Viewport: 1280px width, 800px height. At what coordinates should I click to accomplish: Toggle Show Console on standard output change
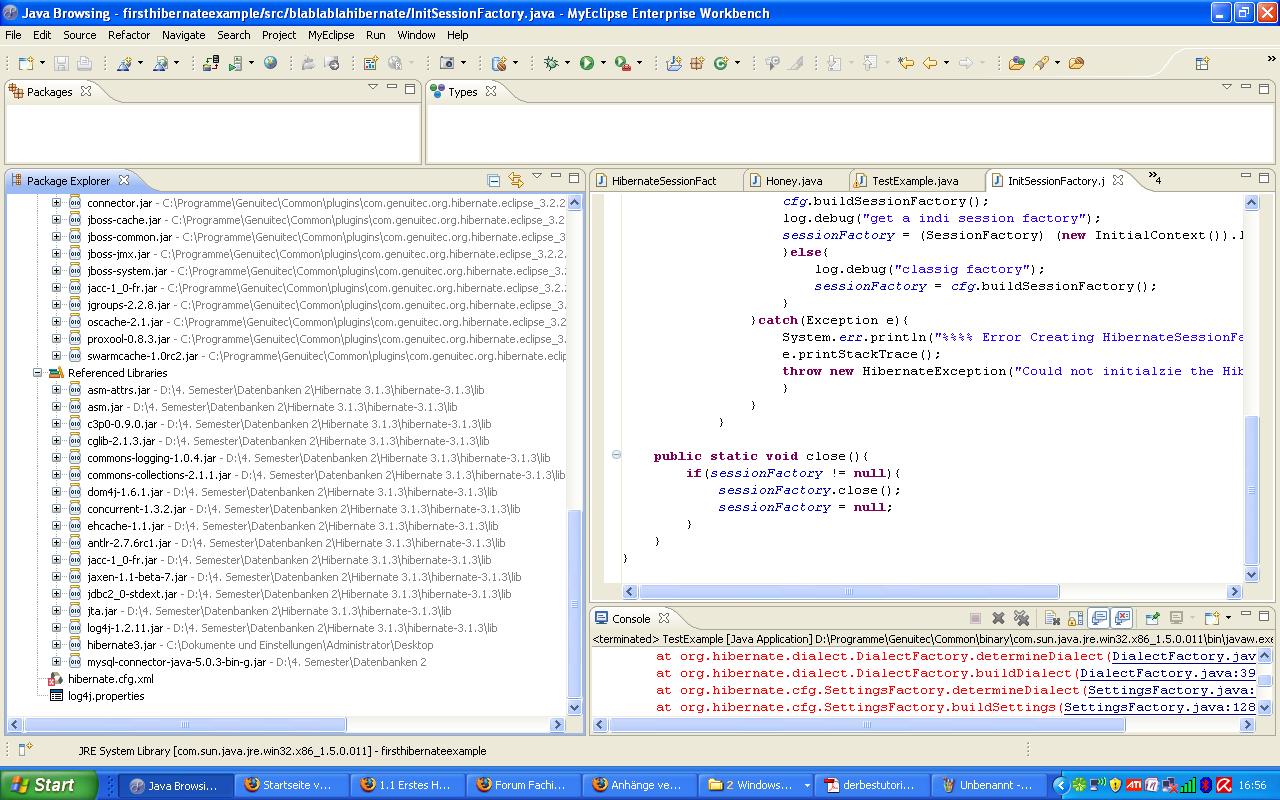(1099, 619)
